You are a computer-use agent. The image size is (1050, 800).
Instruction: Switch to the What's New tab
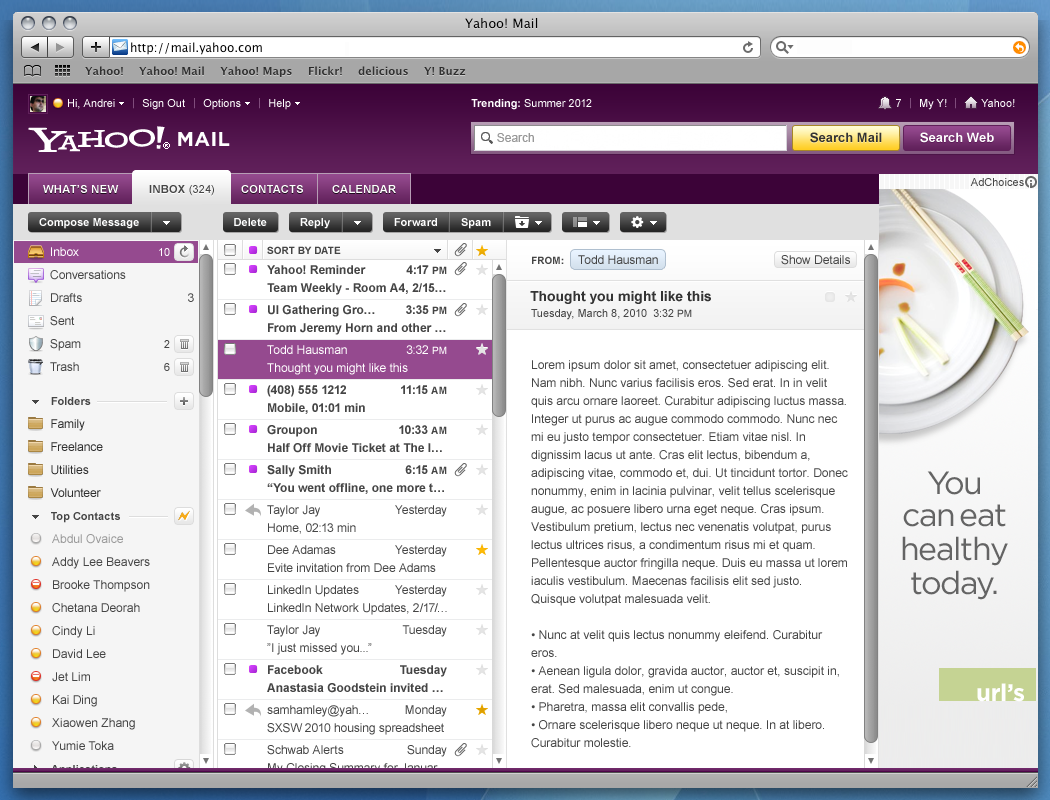coord(80,189)
